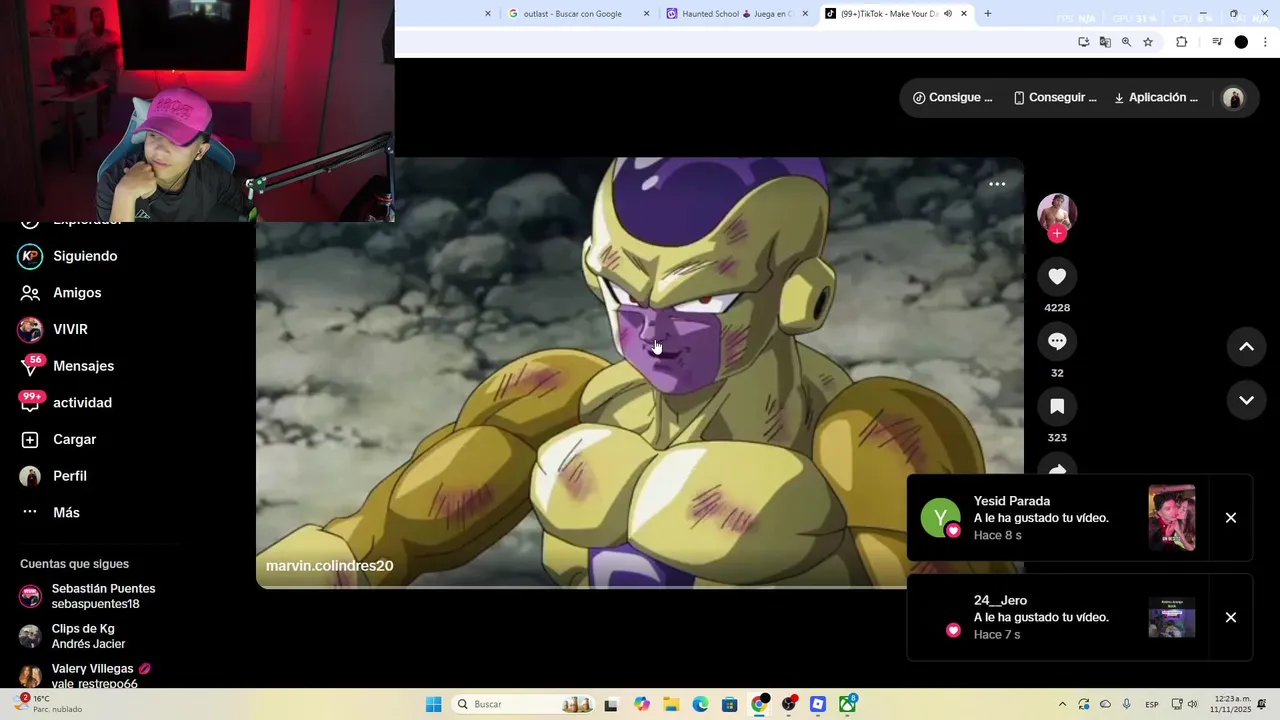Mute the TikTok tab via speaker icon
1280x720 pixels.
tap(948, 14)
